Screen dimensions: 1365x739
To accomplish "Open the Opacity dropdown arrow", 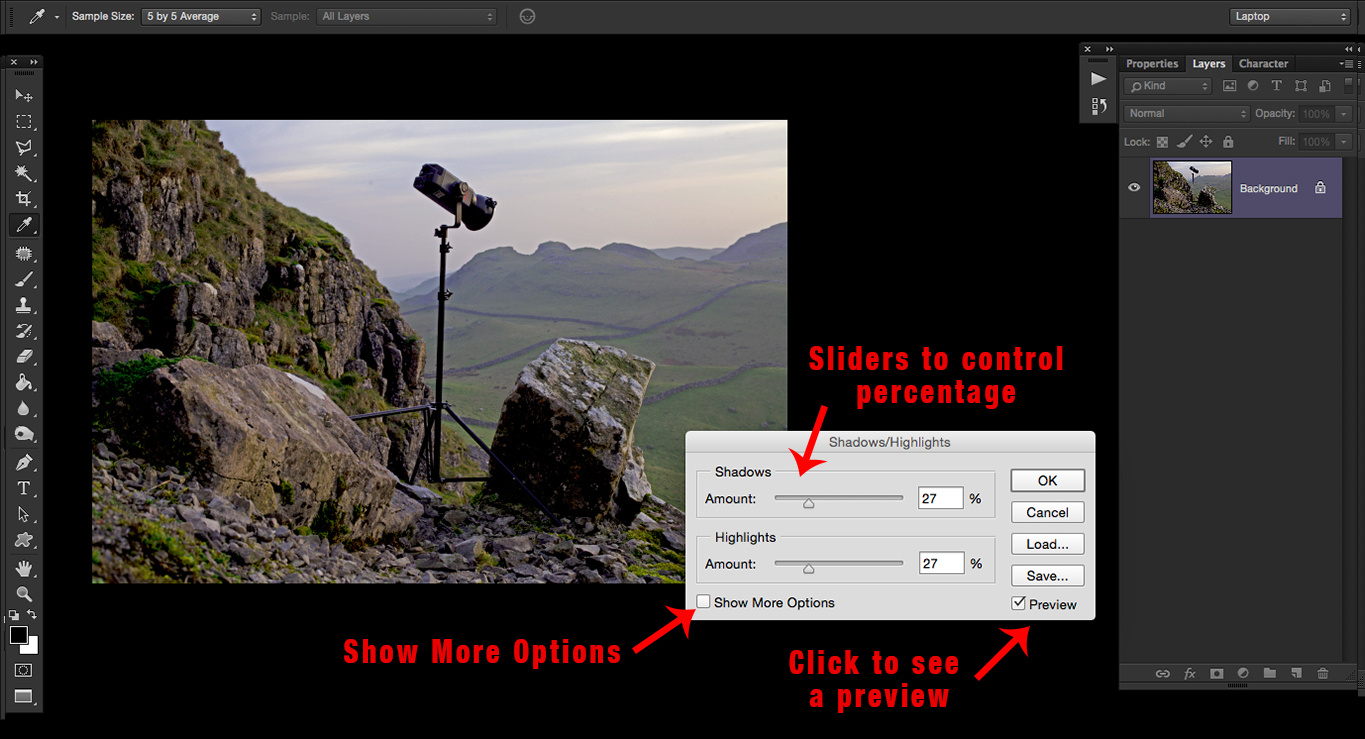I will tap(1344, 114).
